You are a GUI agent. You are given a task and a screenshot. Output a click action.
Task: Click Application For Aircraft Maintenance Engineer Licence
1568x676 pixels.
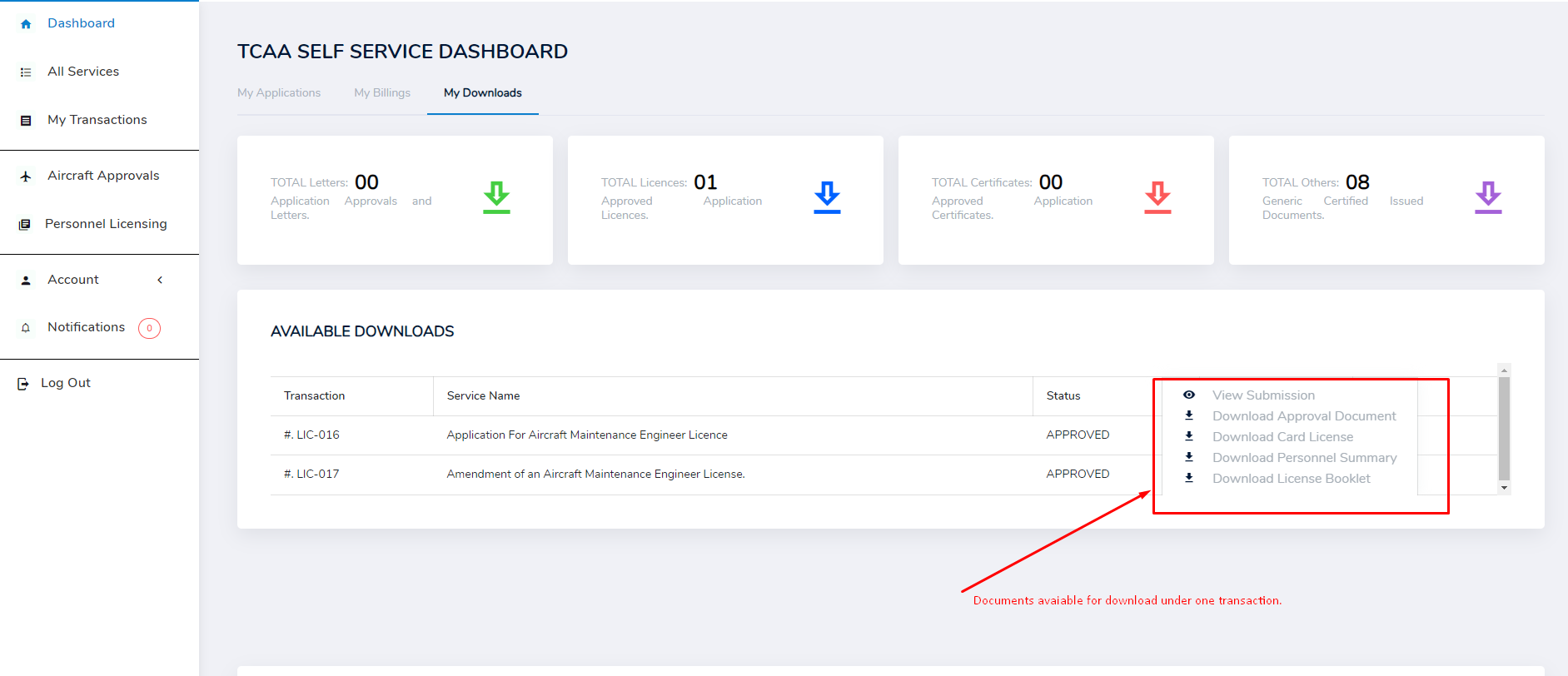pos(587,435)
